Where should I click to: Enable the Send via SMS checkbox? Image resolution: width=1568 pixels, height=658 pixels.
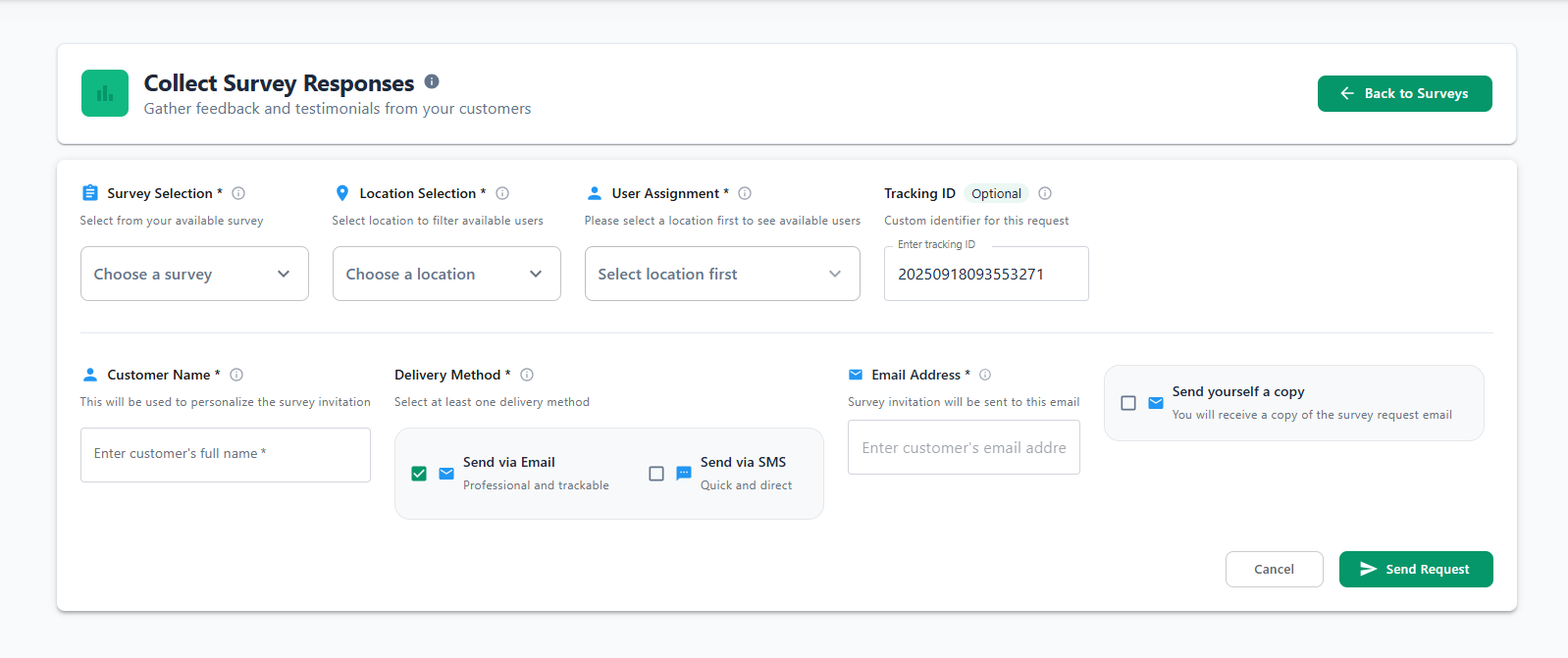coord(656,474)
